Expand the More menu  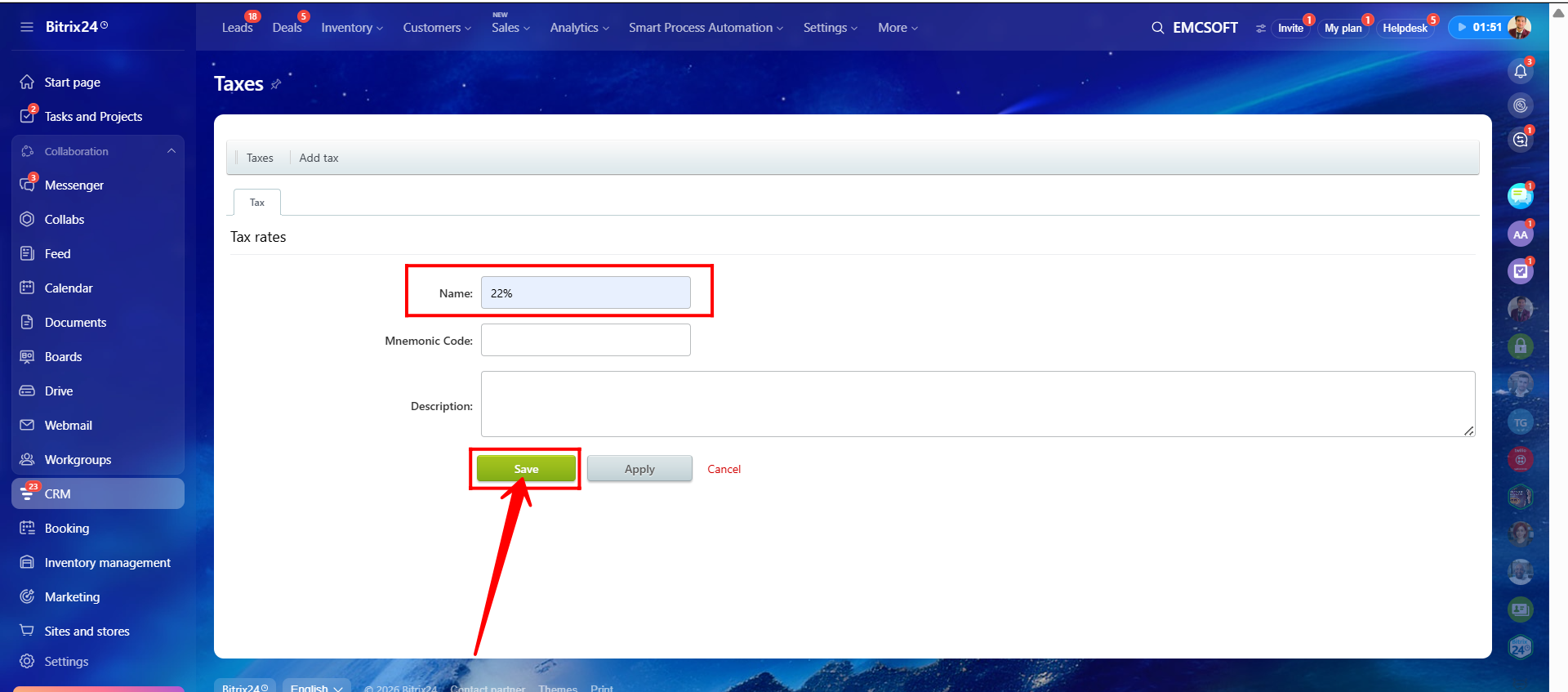pyautogui.click(x=898, y=28)
